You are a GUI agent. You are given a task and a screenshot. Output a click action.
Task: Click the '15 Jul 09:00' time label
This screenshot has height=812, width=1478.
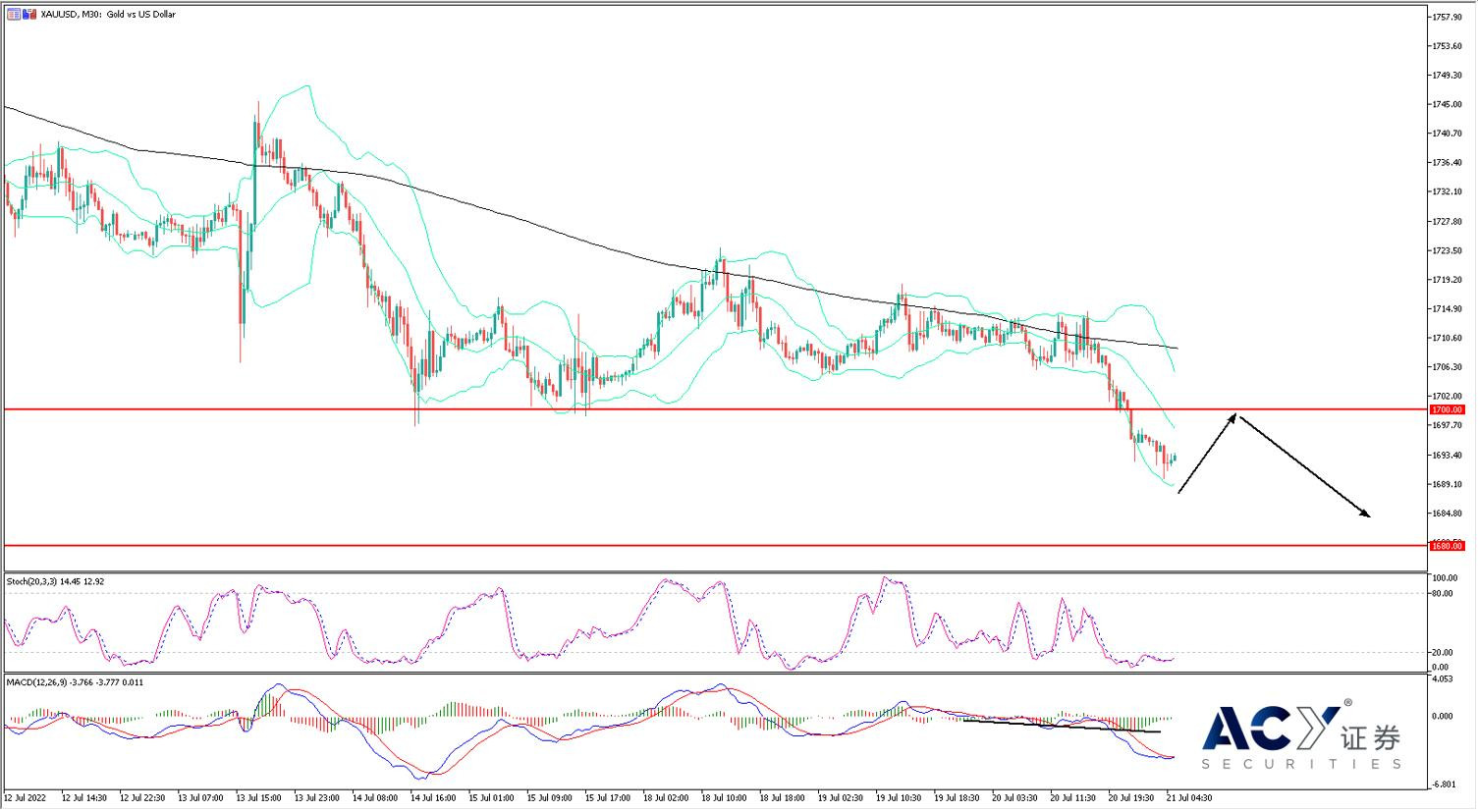click(x=550, y=798)
